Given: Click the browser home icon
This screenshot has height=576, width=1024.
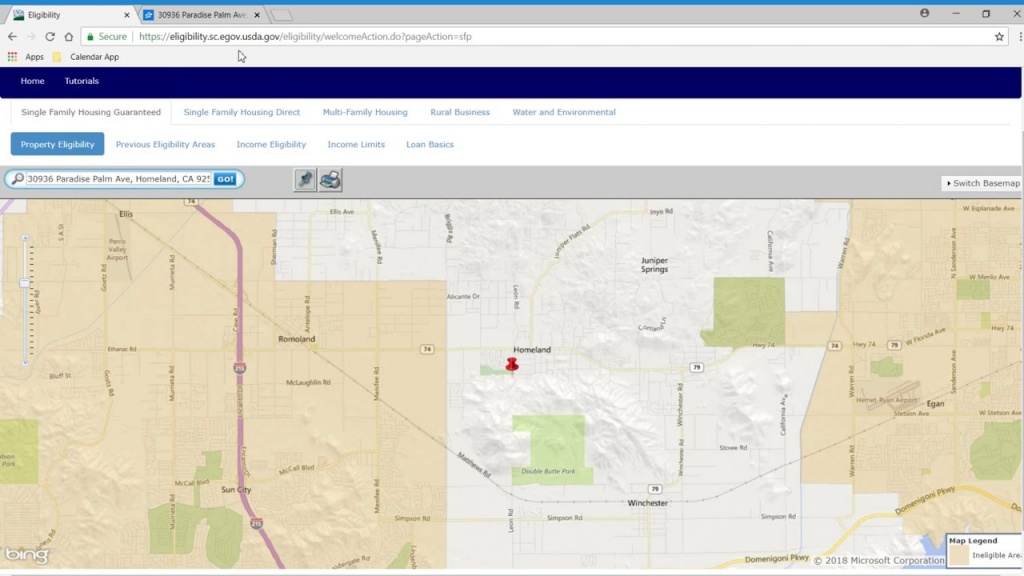Looking at the screenshot, I should click(x=69, y=37).
